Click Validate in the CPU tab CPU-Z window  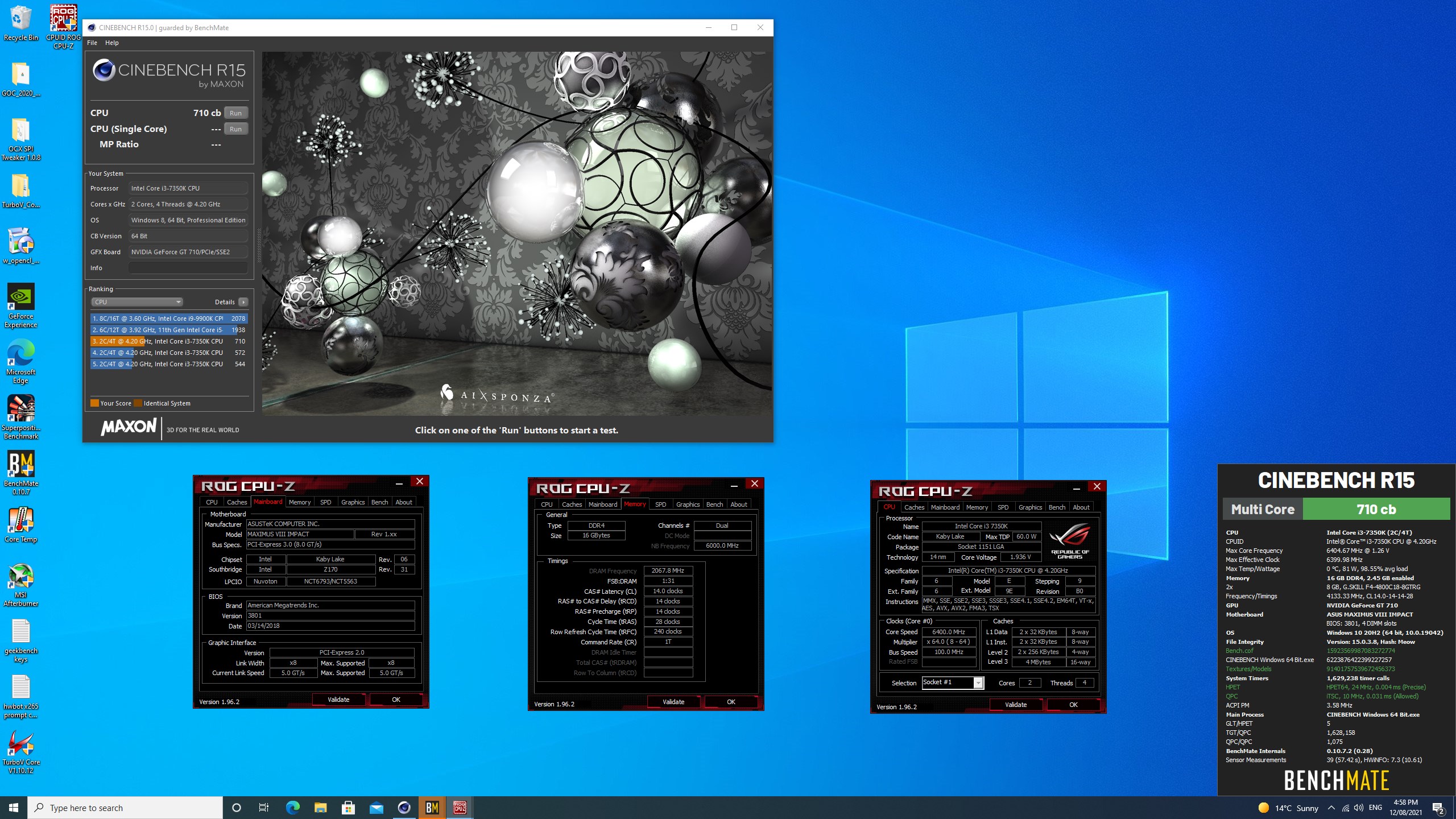tap(1016, 705)
